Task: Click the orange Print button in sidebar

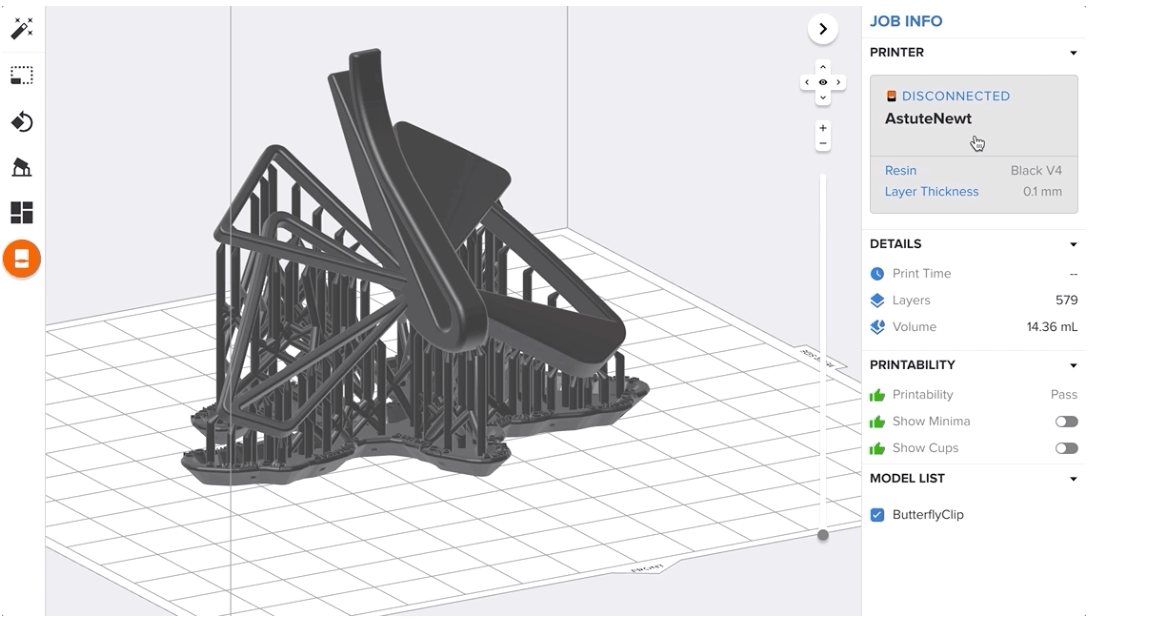Action: tap(21, 259)
